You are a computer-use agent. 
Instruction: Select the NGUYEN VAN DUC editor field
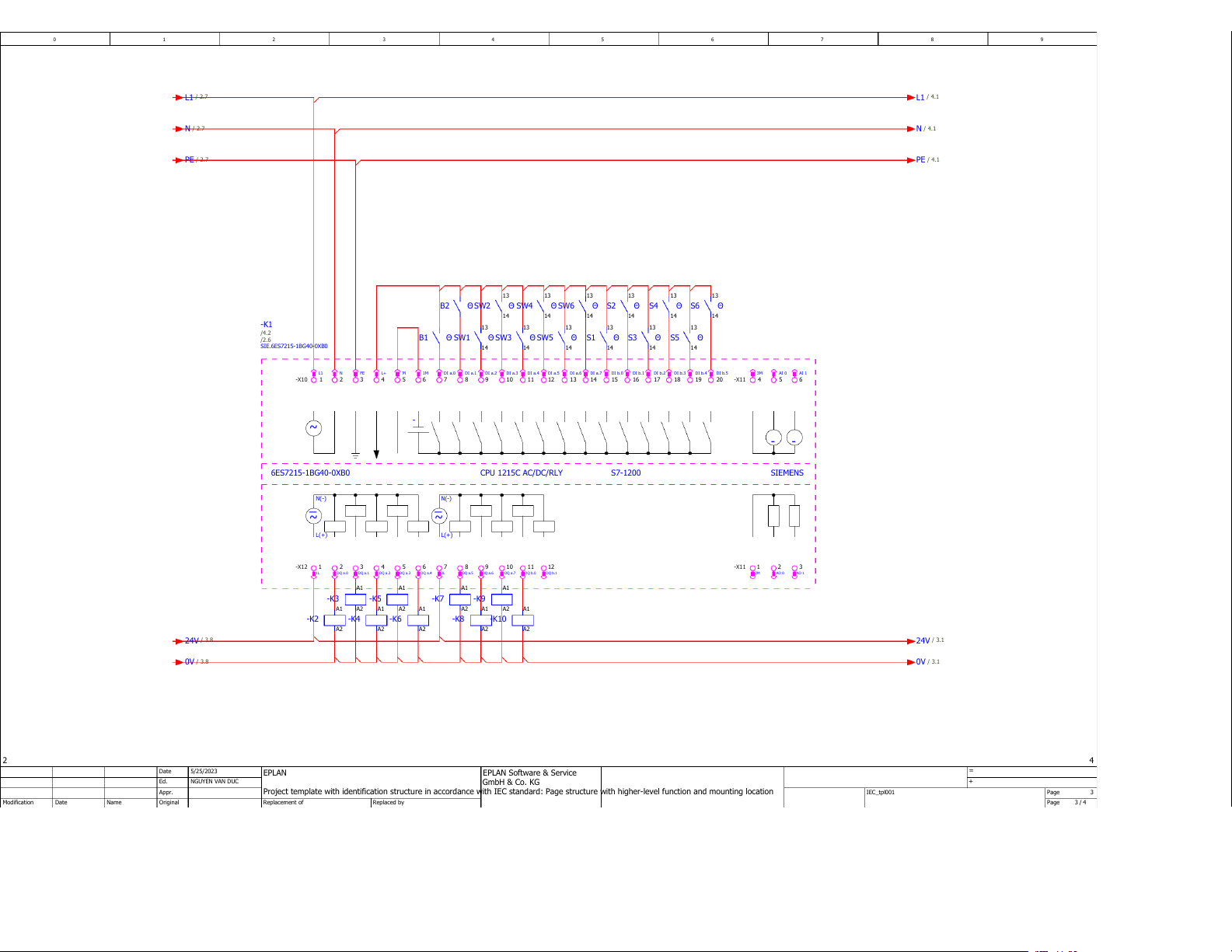215,782
